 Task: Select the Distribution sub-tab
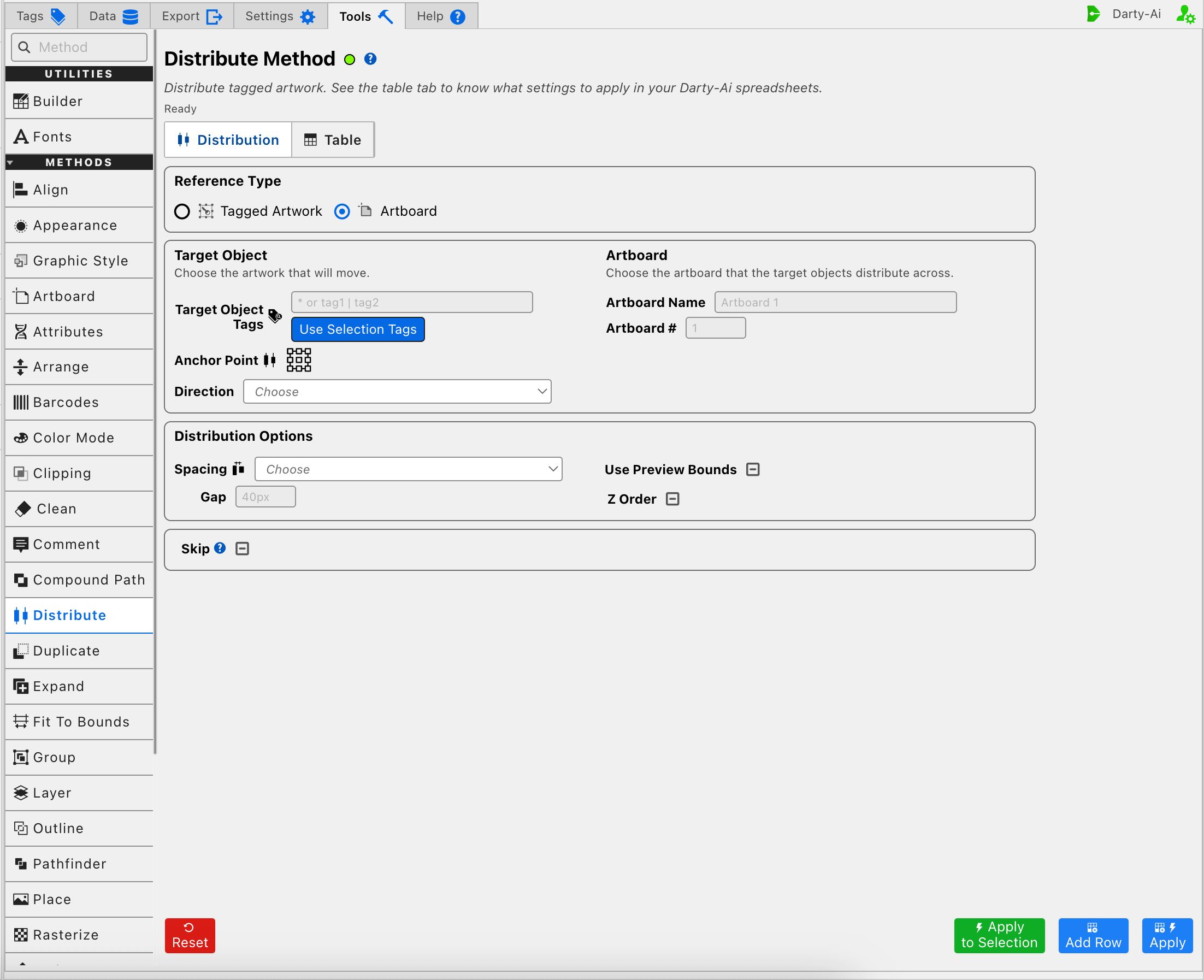tap(228, 140)
